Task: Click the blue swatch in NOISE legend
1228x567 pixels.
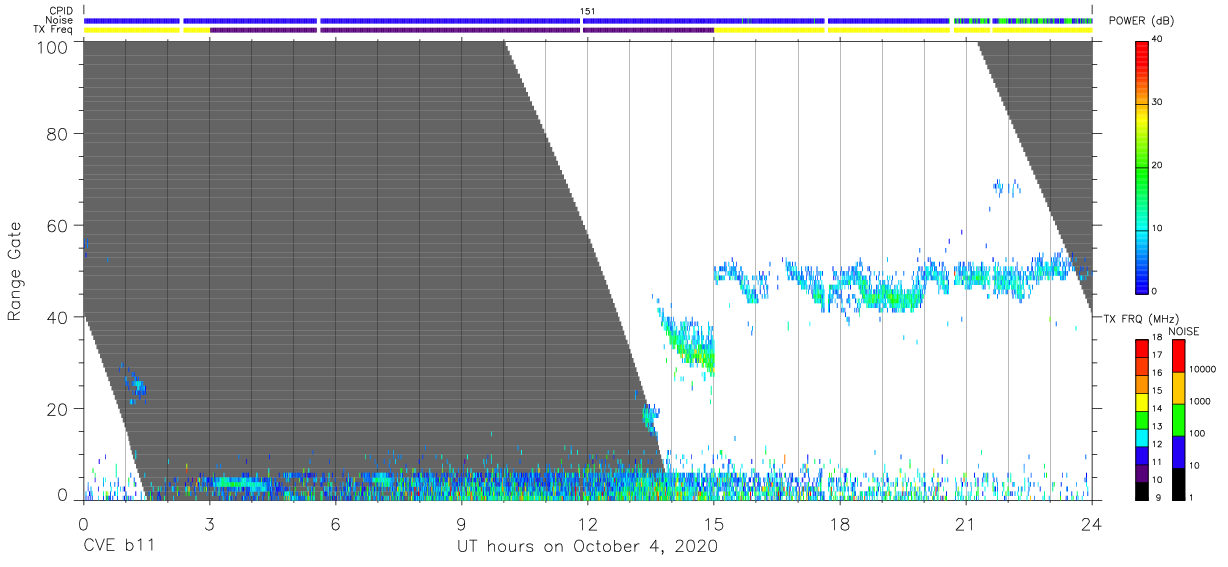Action: point(1177,451)
